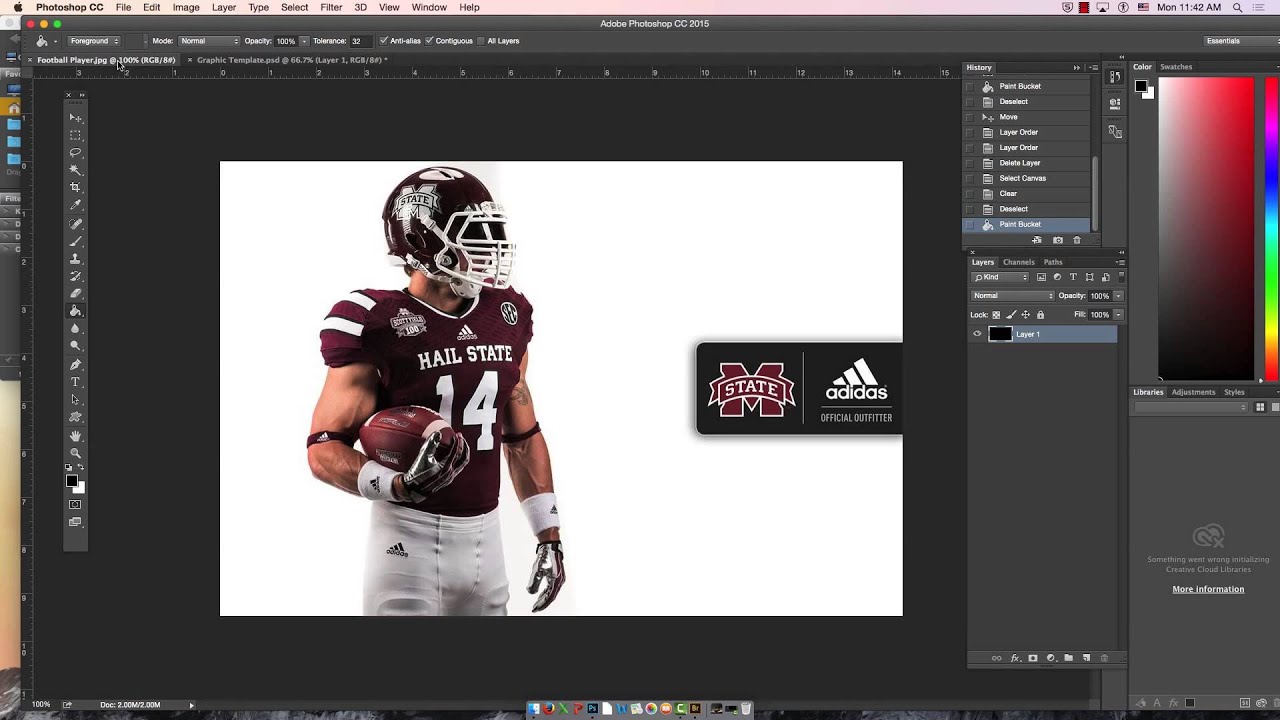Select the Dodge tool
The width and height of the screenshot is (1280, 720).
75,346
